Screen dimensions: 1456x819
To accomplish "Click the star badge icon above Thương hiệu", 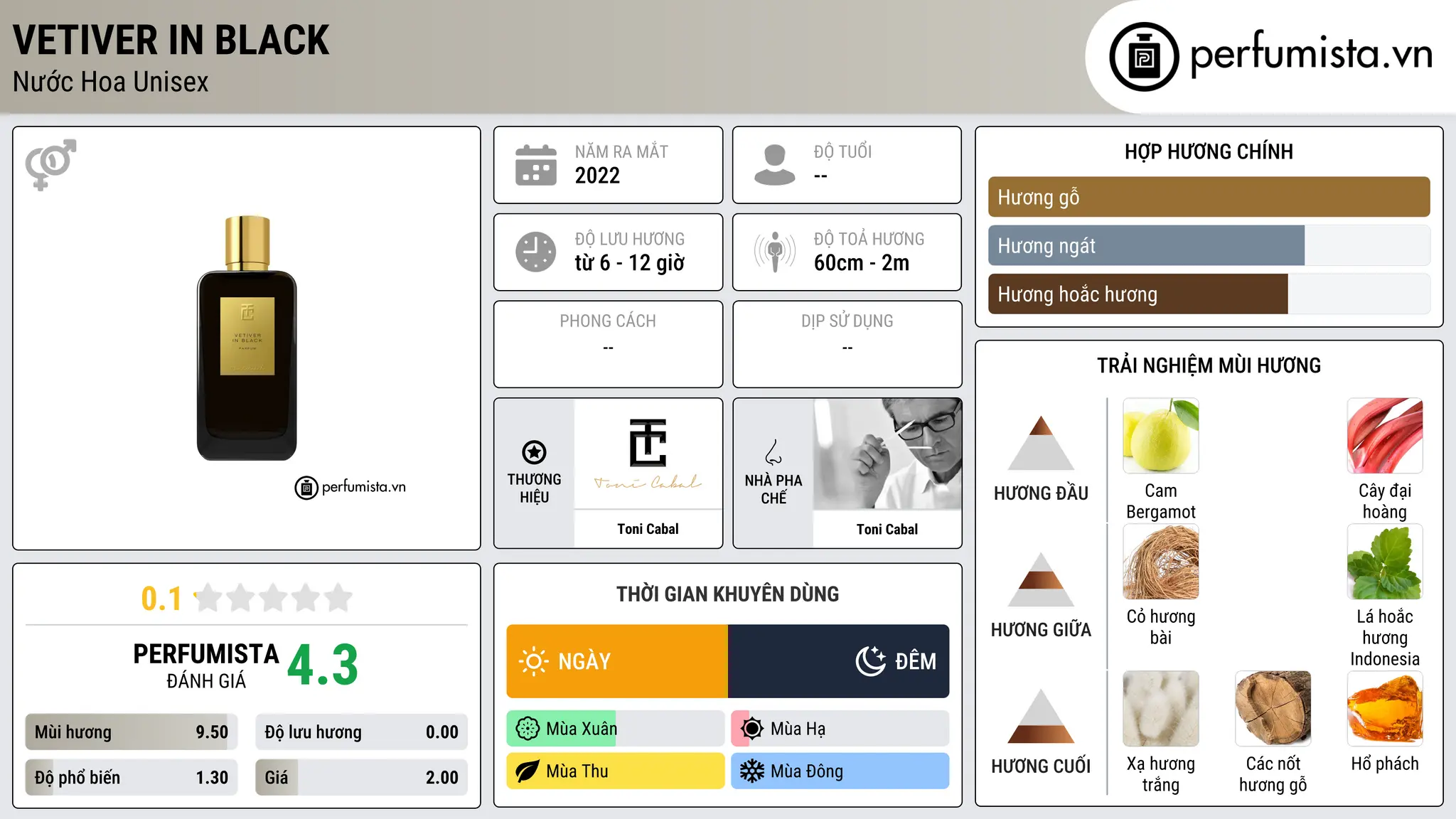I will point(534,451).
